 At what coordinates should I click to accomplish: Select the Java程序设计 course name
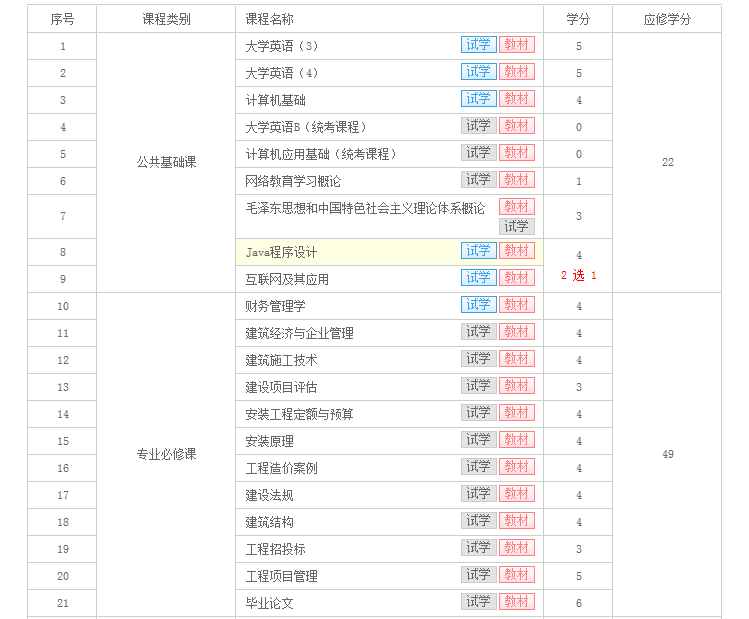coord(281,252)
